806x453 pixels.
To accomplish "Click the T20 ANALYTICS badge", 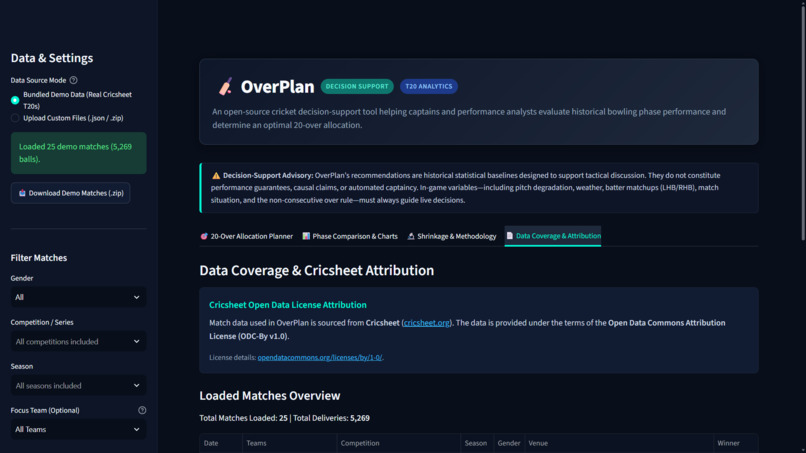I will (429, 86).
